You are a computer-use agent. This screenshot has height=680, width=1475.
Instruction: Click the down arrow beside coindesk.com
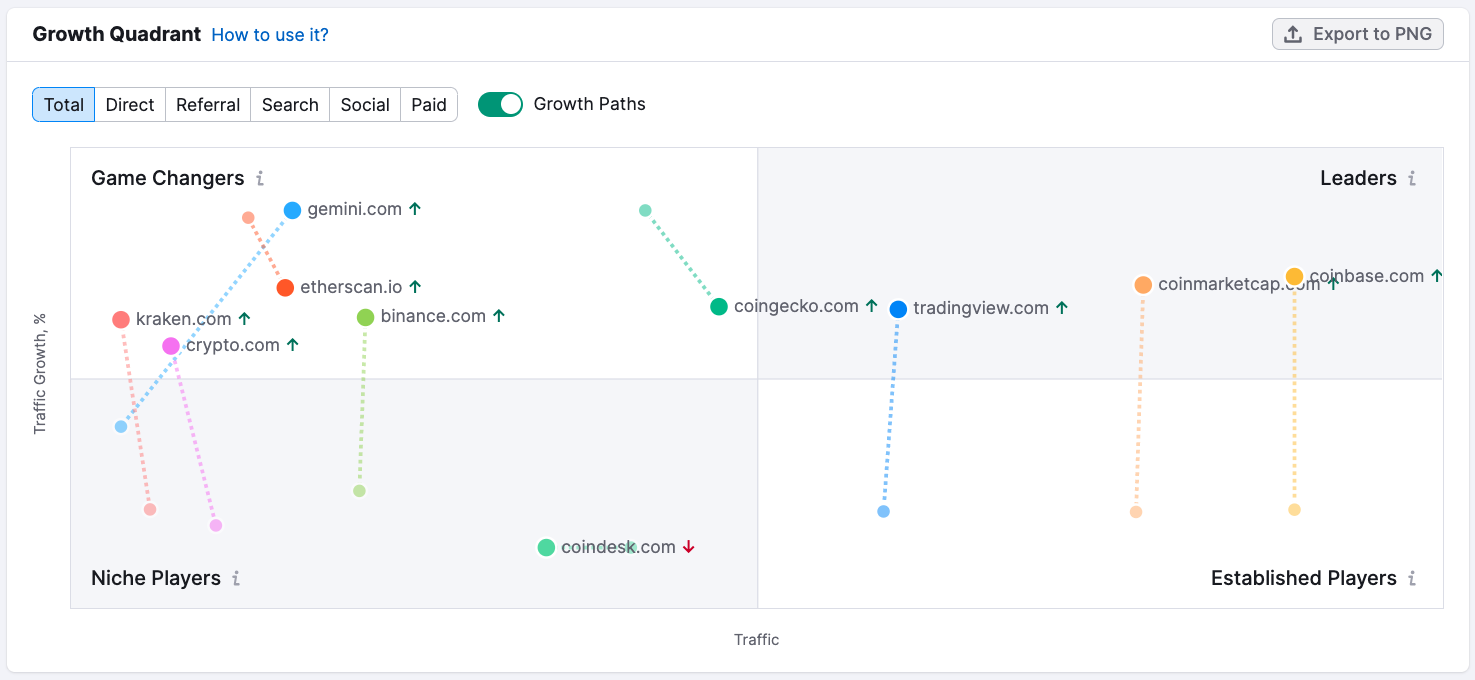pyautogui.click(x=688, y=547)
